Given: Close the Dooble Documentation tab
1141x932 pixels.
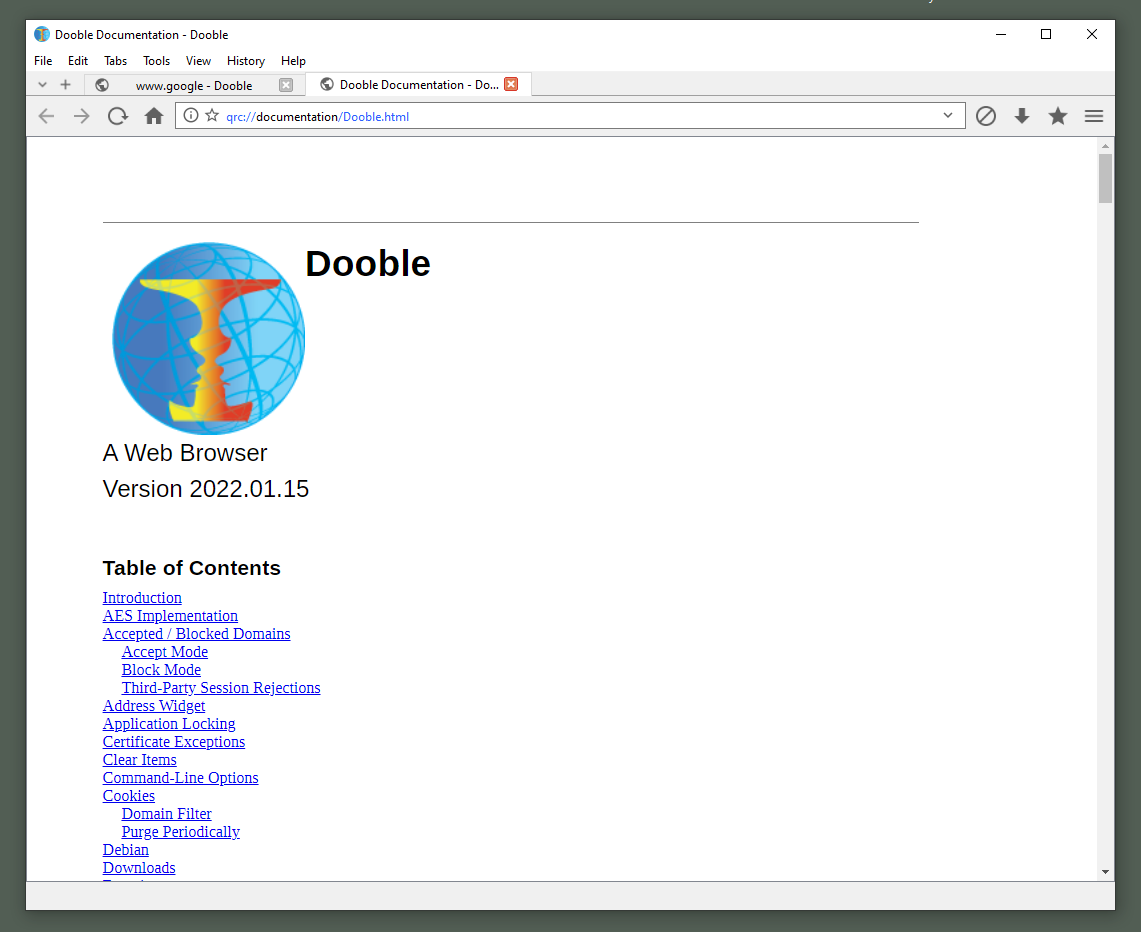Looking at the screenshot, I should [511, 84].
